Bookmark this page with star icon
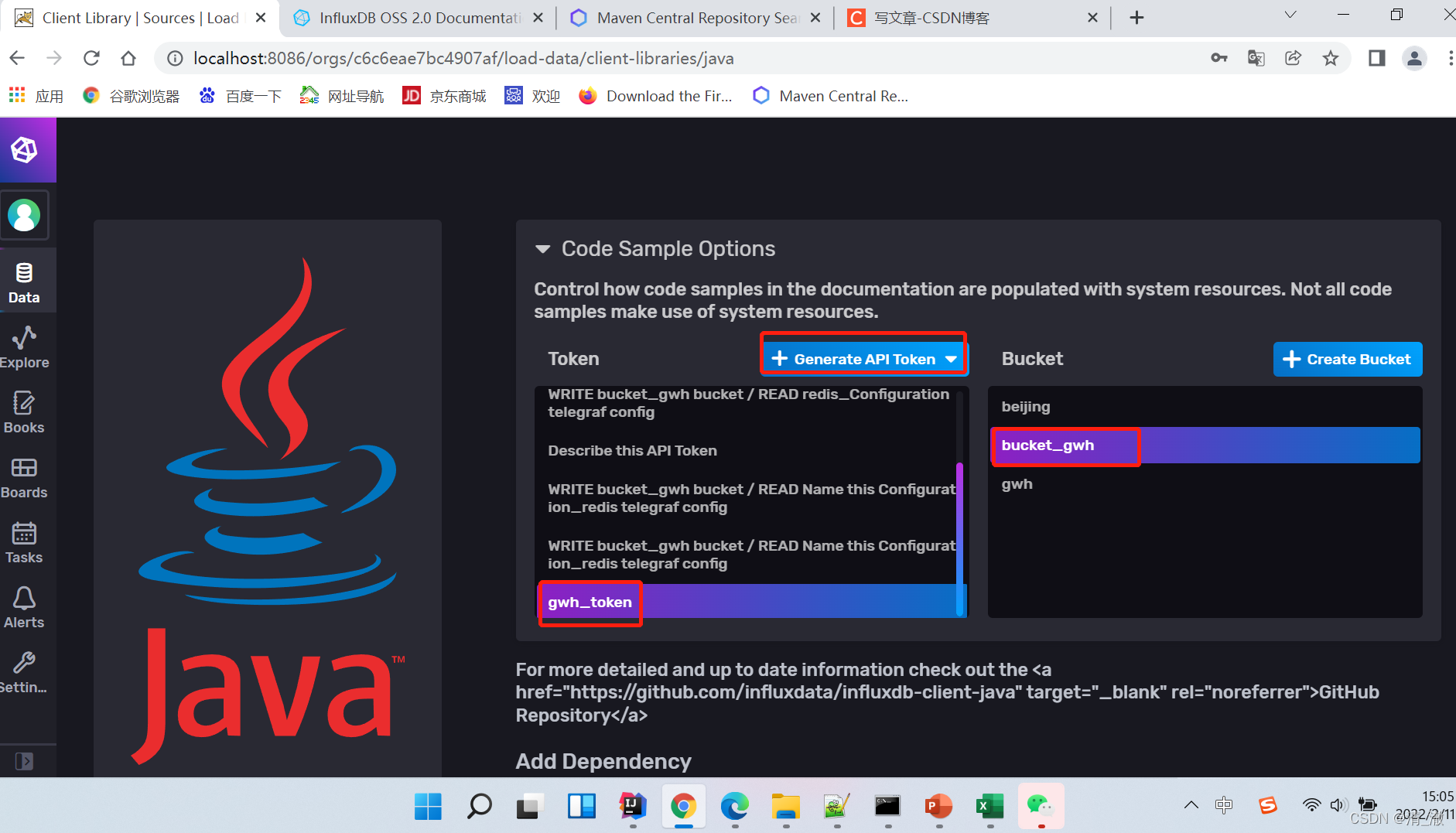 [1331, 58]
